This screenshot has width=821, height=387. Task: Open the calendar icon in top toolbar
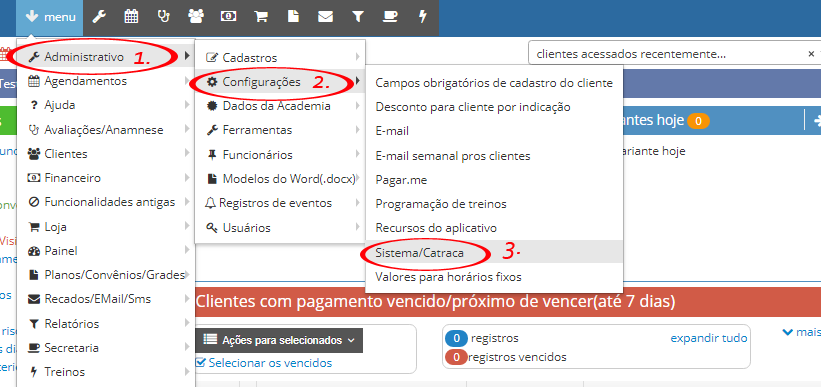point(131,17)
